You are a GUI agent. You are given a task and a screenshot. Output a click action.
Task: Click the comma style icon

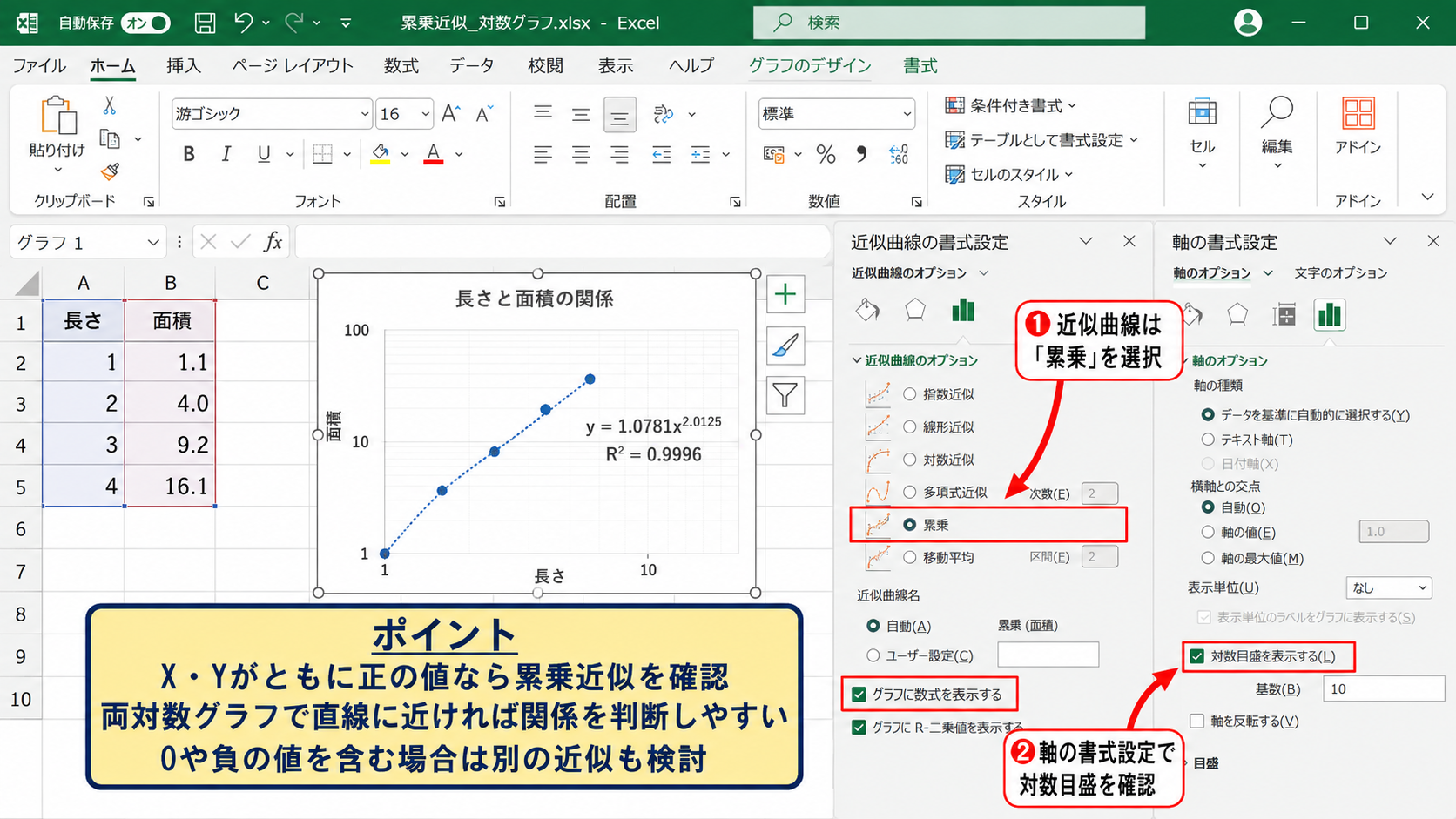pyautogui.click(x=861, y=155)
